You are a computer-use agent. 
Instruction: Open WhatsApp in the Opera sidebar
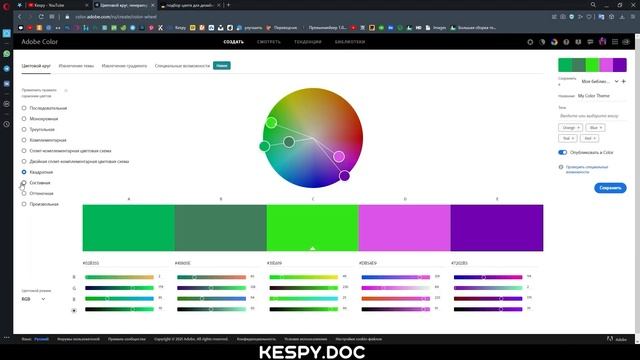pos(7,54)
